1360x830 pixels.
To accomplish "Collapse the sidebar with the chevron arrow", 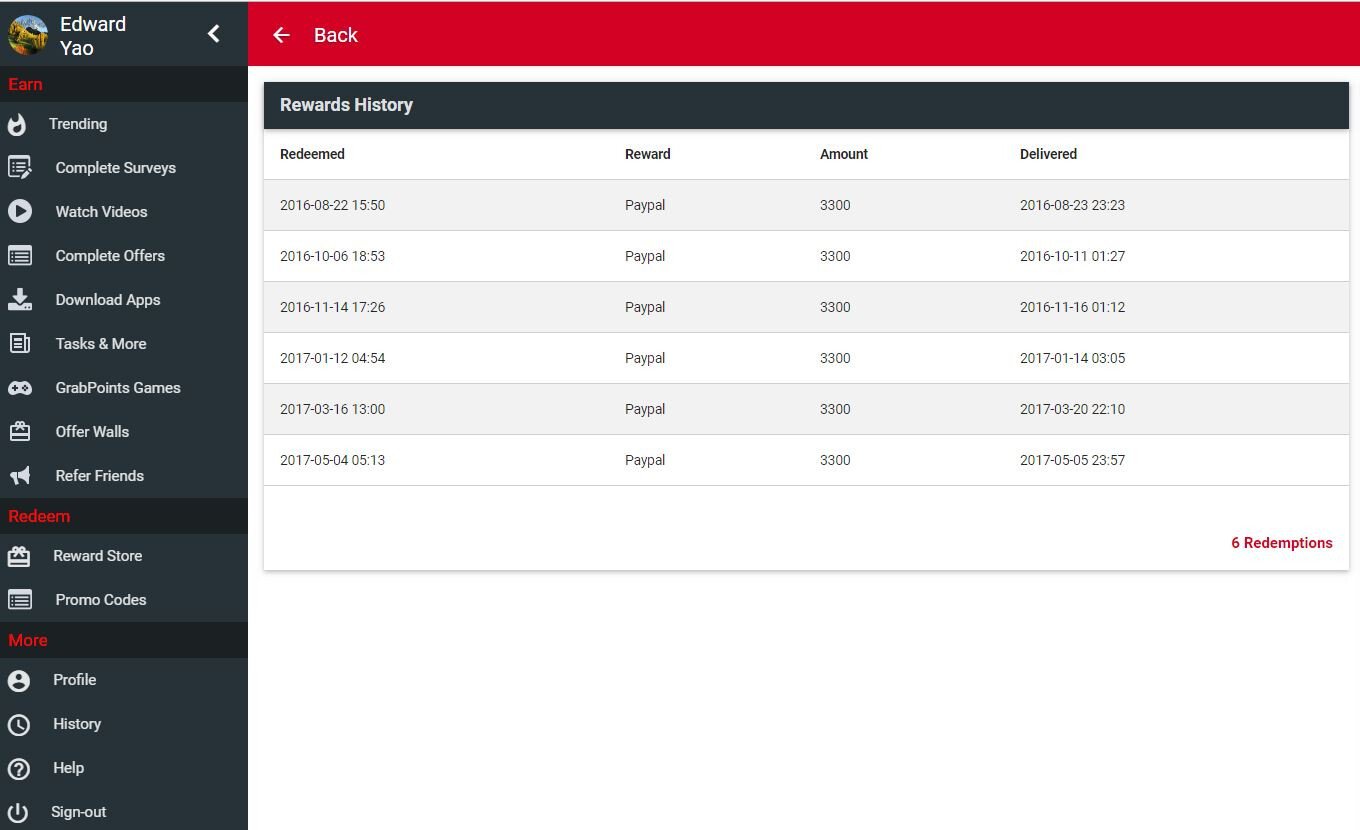I will pos(214,34).
